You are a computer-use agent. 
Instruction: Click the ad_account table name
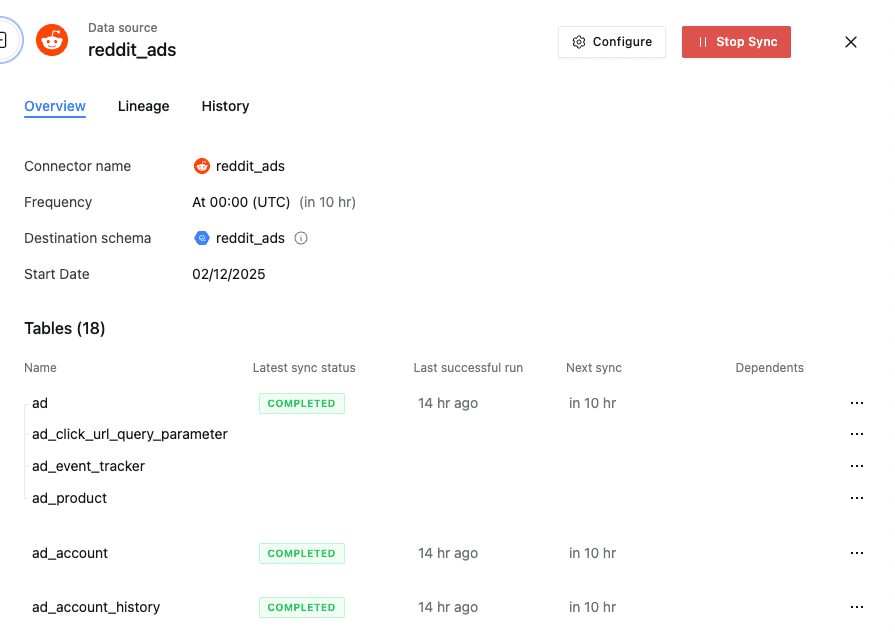70,553
